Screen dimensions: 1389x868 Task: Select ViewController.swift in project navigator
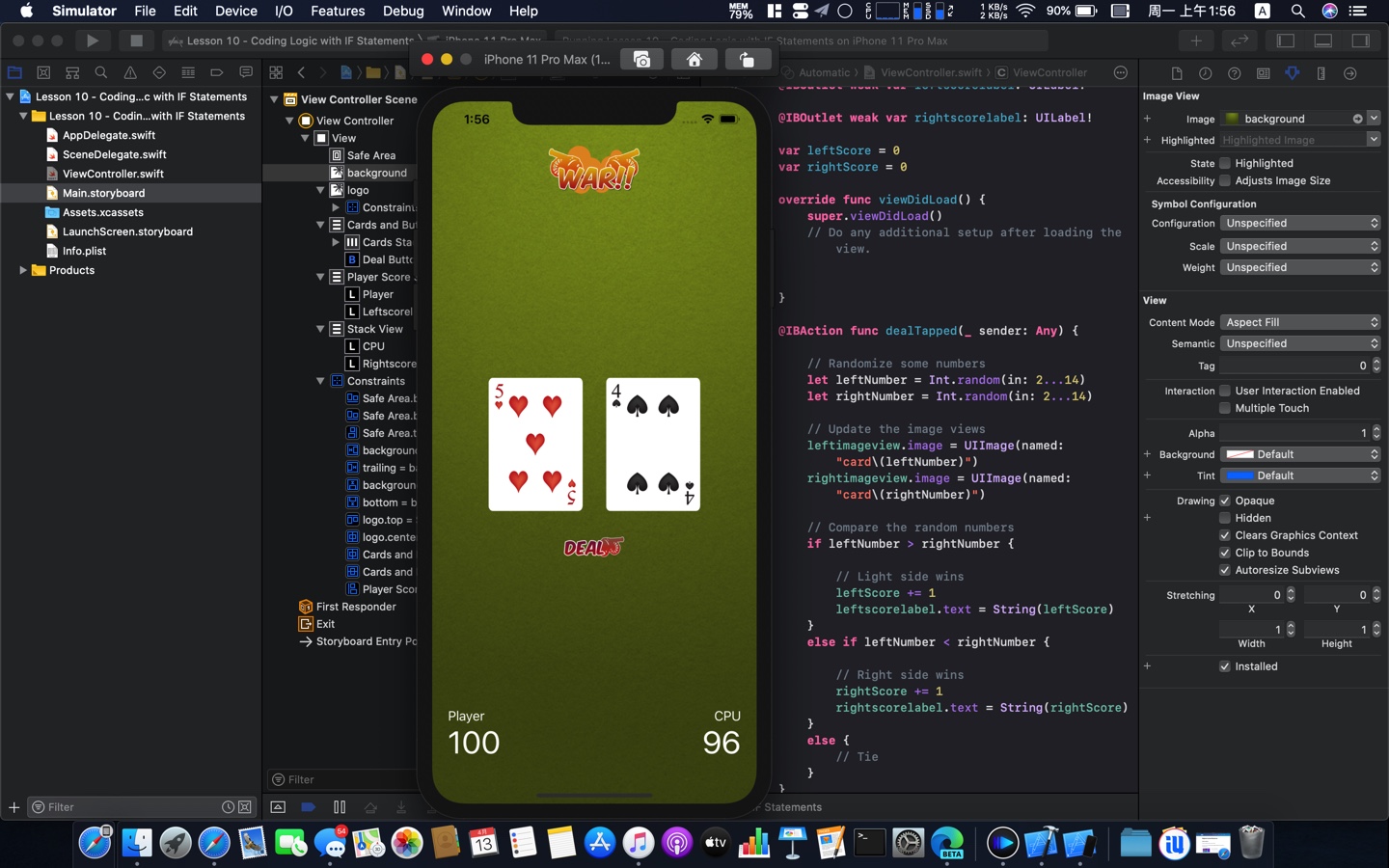tap(113, 174)
